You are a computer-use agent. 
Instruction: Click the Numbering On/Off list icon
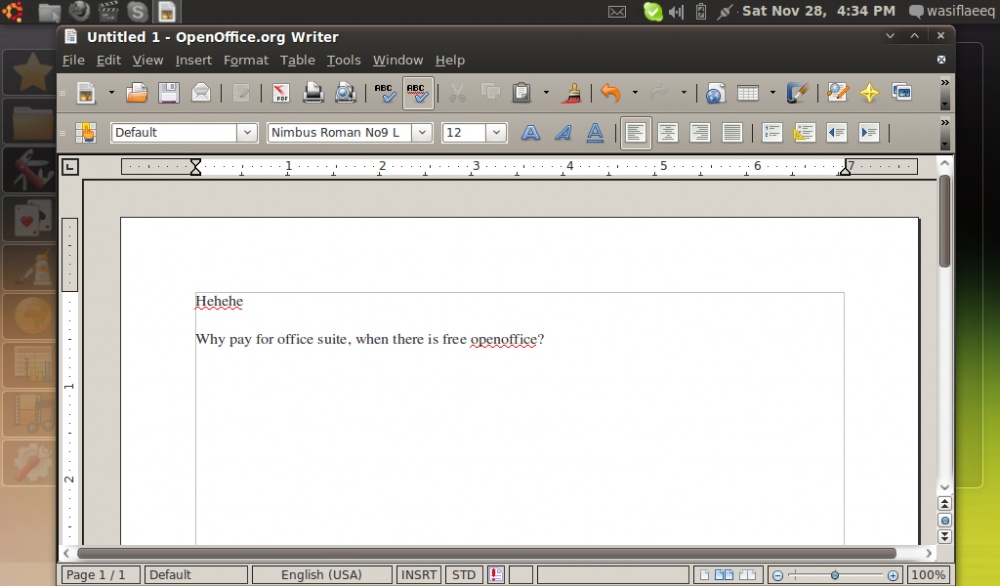(x=771, y=132)
